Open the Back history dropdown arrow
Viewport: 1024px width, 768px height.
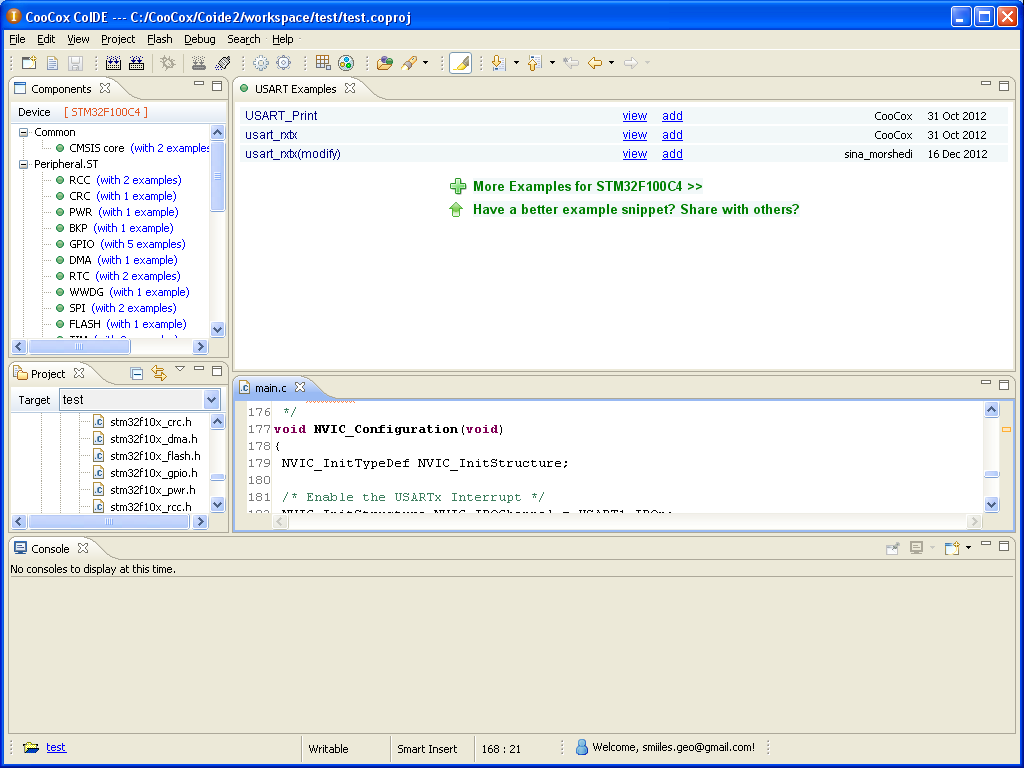[x=611, y=63]
